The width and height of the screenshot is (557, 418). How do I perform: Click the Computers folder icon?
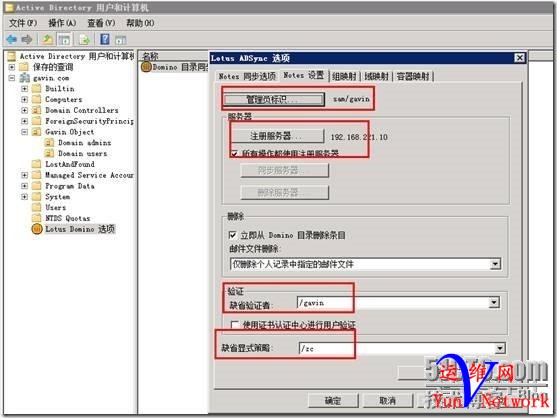[37, 99]
